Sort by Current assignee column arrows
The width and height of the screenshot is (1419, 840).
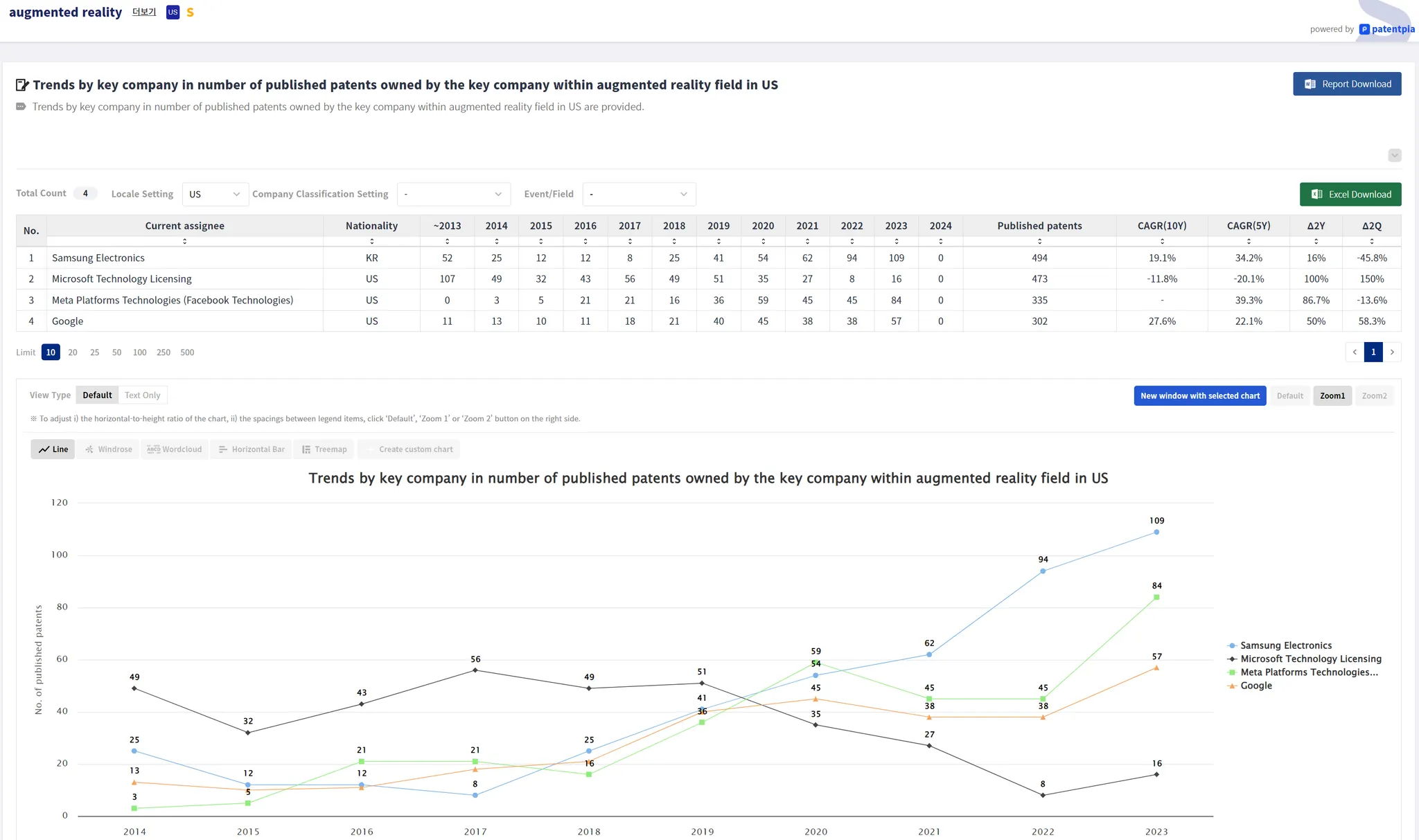tap(184, 241)
